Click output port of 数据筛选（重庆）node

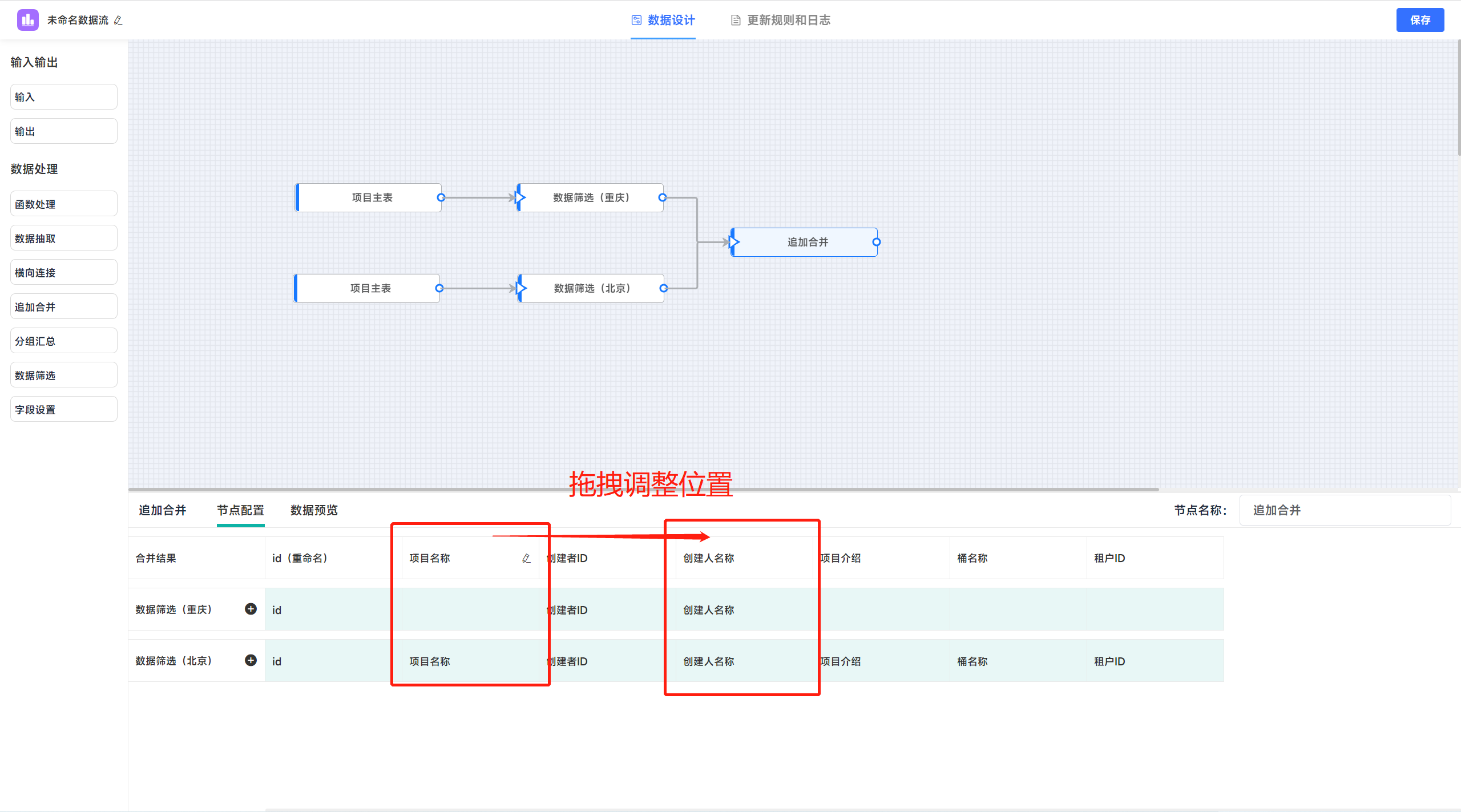click(663, 197)
